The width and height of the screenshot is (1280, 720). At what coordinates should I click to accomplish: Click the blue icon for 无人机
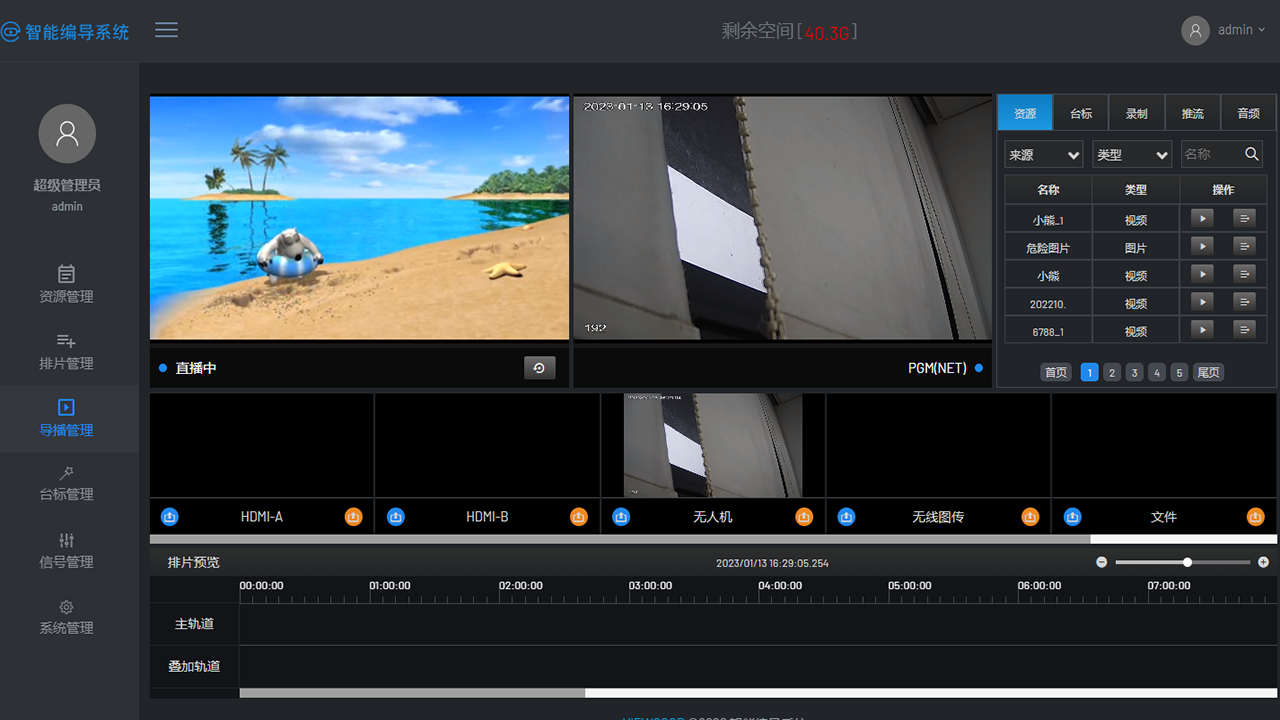pyautogui.click(x=621, y=516)
